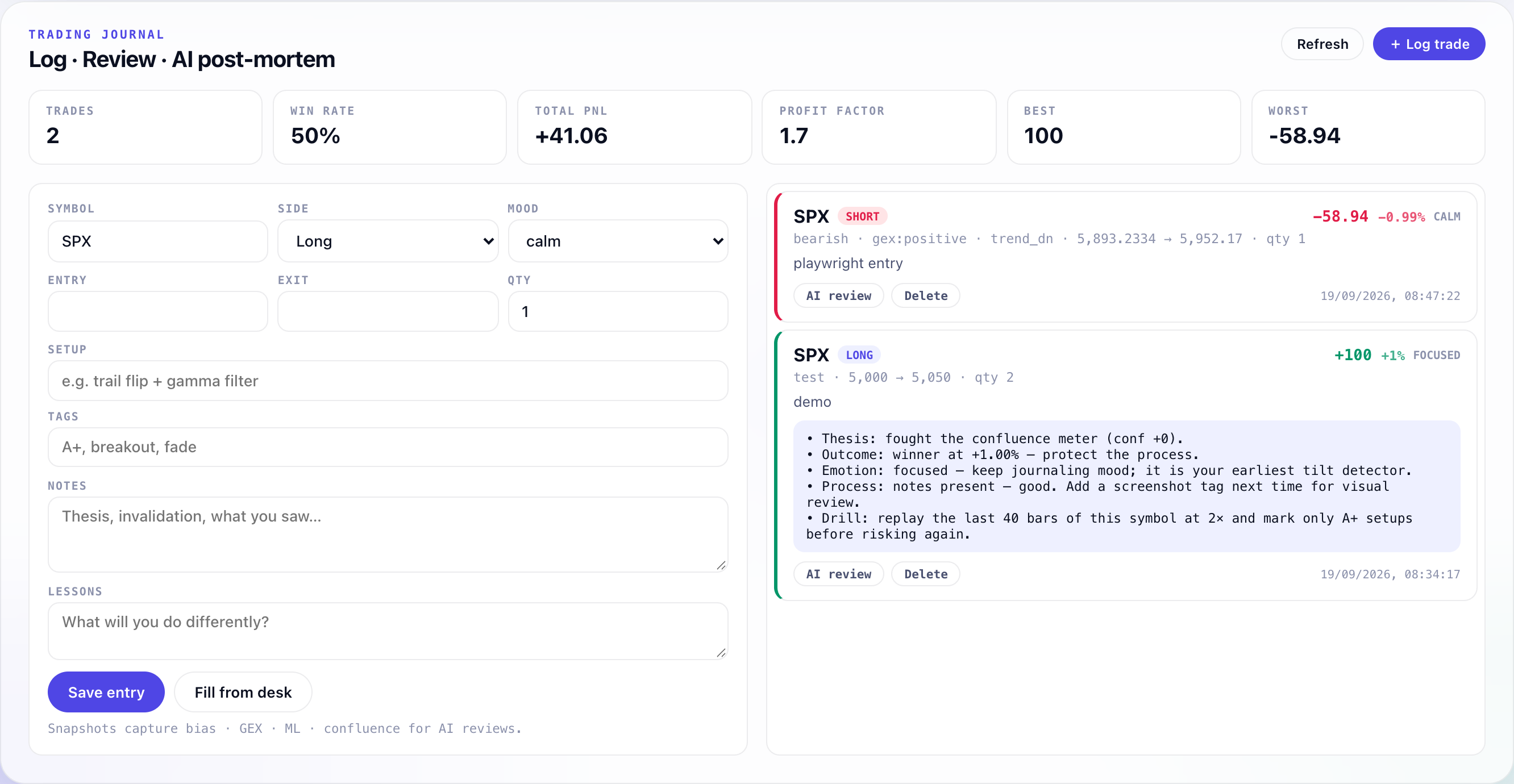Viewport: 1514px width, 784px height.
Task: Click the AI post-mortem review text box
Action: (x=1126, y=487)
